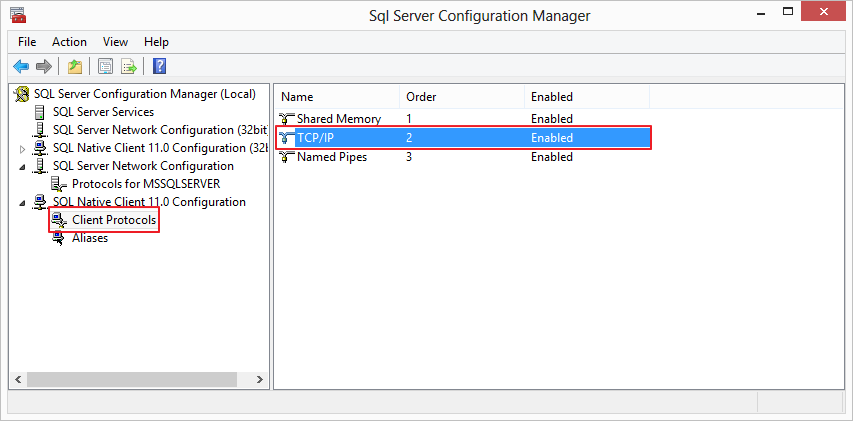This screenshot has height=421, width=853.
Task: Open the View menu
Action: [x=115, y=42]
